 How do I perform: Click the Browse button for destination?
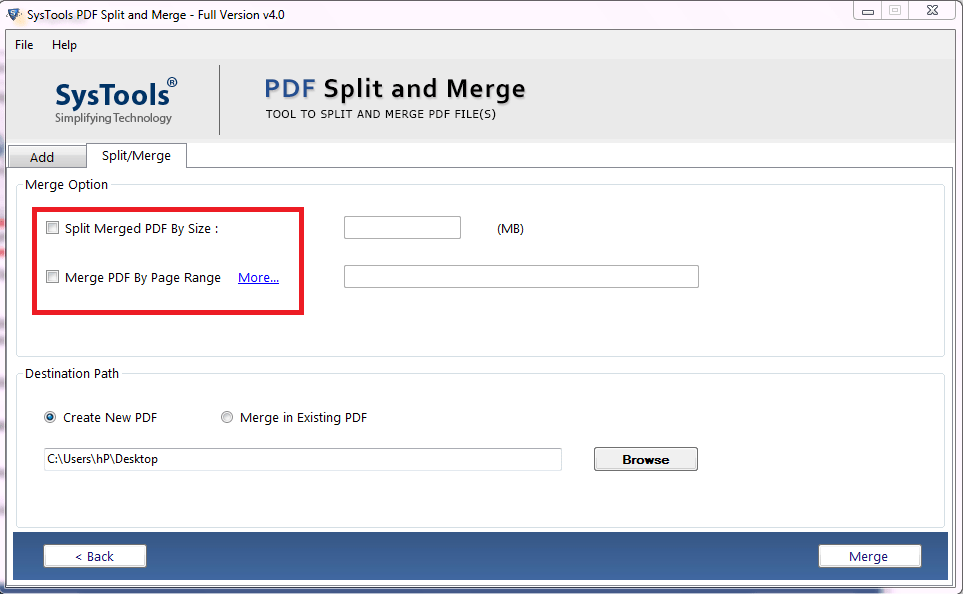[x=645, y=459]
